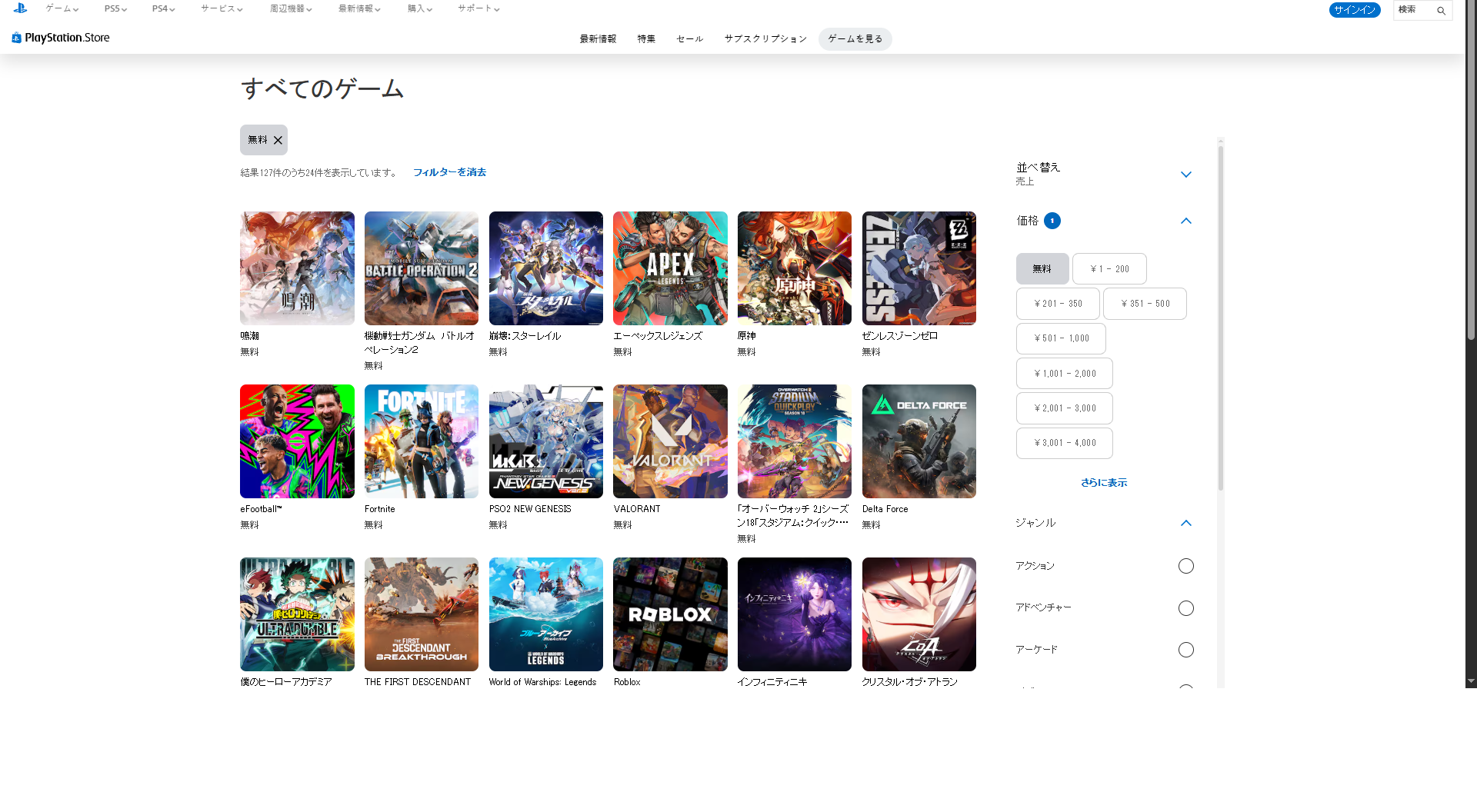Select the アクション genre radio button
The image size is (1477, 812).
pyautogui.click(x=1185, y=566)
